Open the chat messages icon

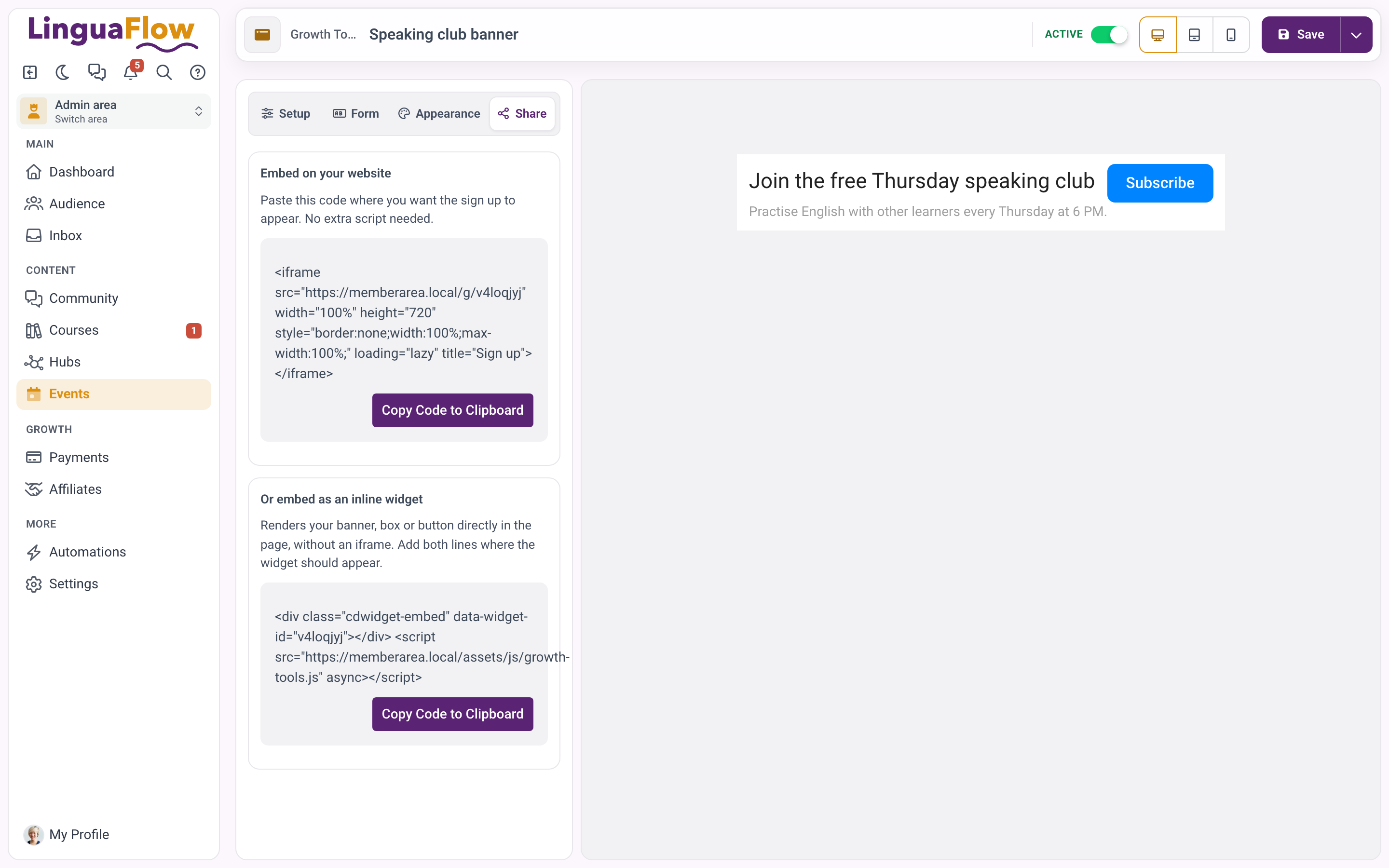96,72
